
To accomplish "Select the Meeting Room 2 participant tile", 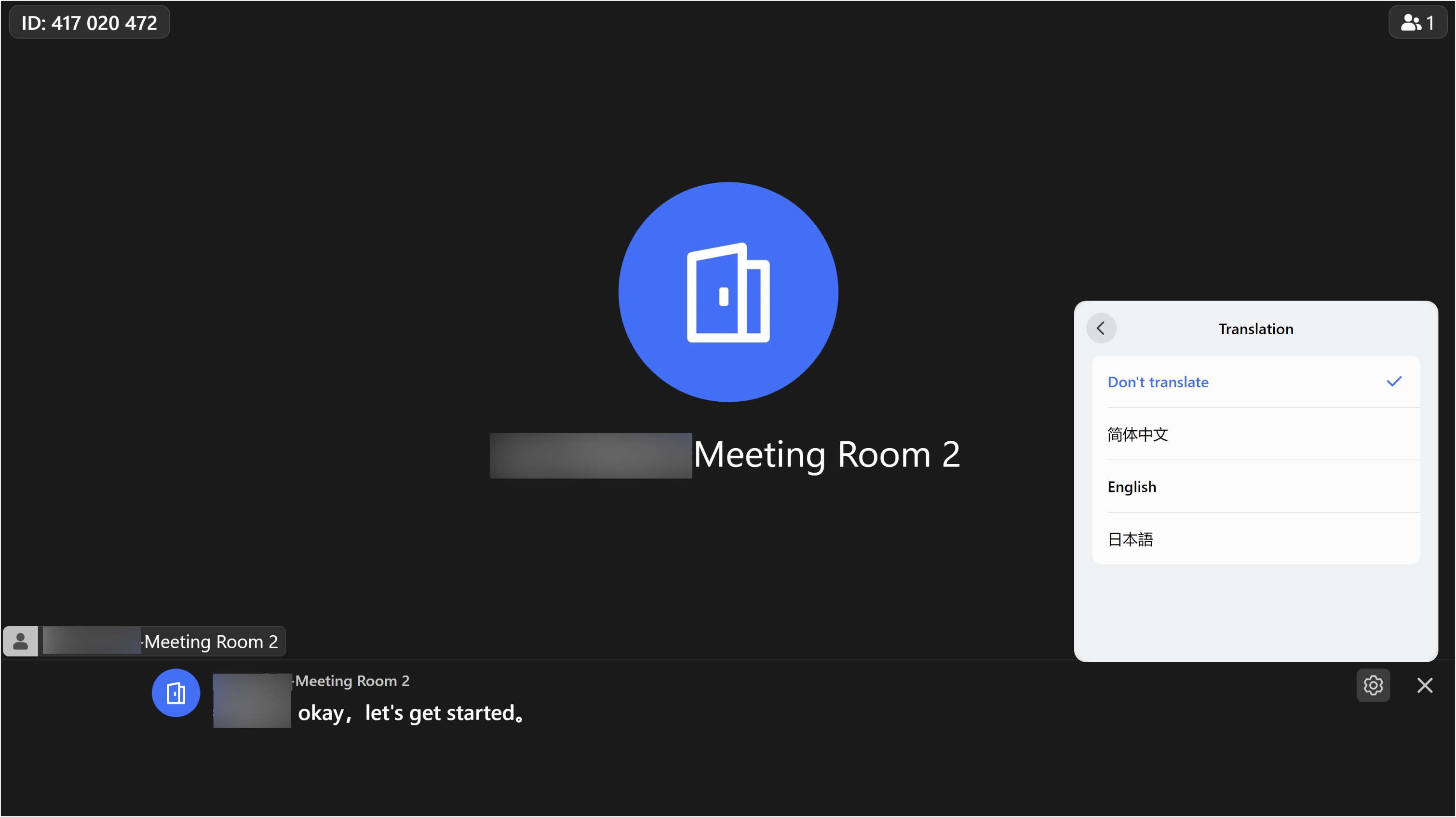I will pyautogui.click(x=144, y=641).
